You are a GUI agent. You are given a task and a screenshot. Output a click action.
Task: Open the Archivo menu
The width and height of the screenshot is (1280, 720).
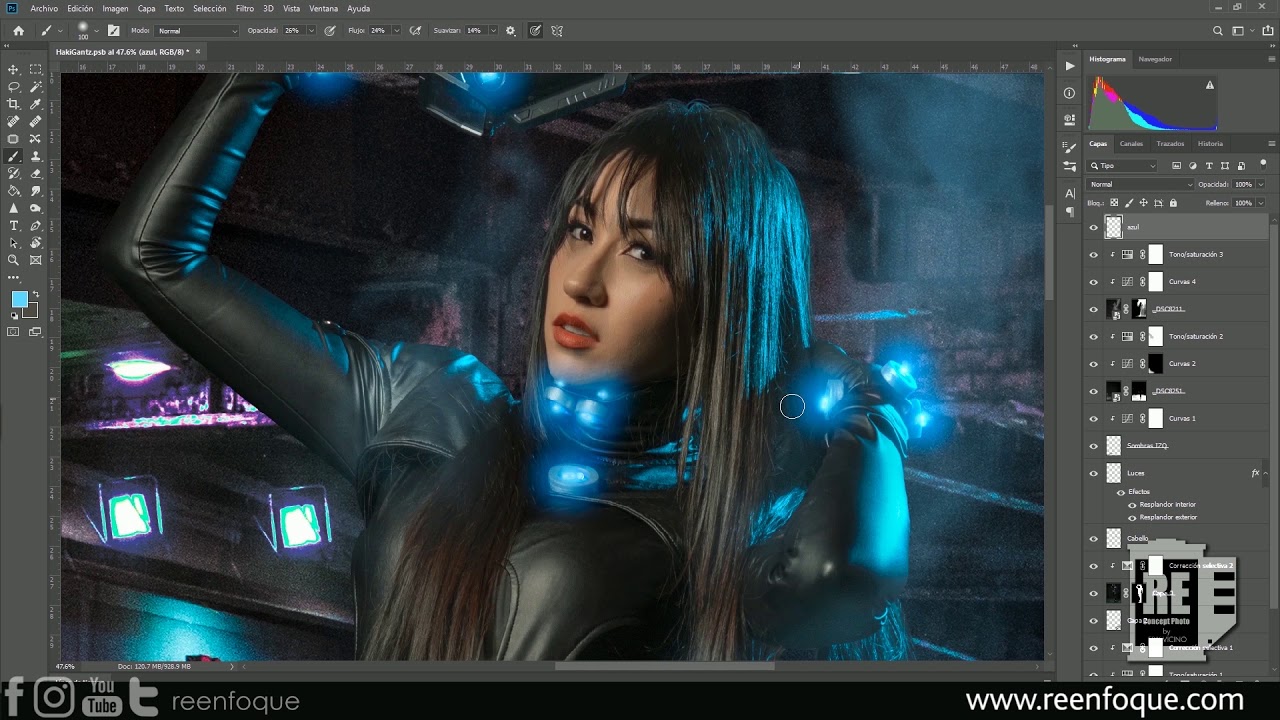tap(44, 8)
